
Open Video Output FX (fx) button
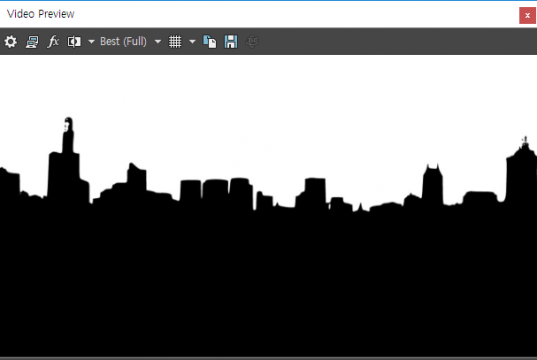53,42
